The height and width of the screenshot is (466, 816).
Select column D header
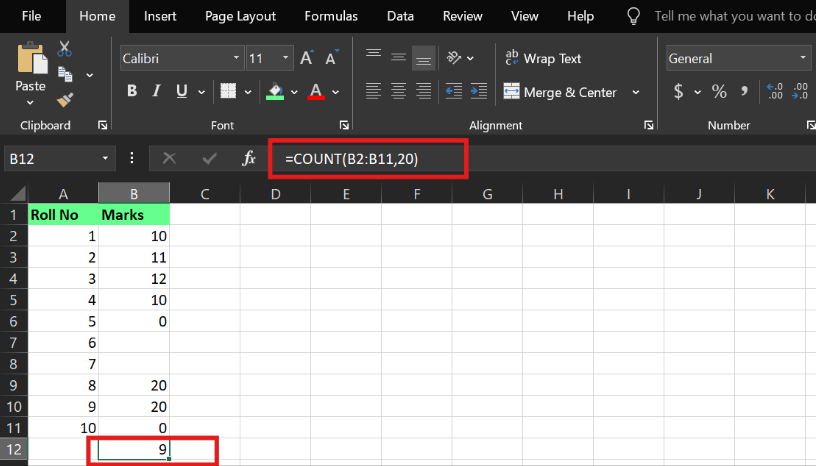(275, 194)
